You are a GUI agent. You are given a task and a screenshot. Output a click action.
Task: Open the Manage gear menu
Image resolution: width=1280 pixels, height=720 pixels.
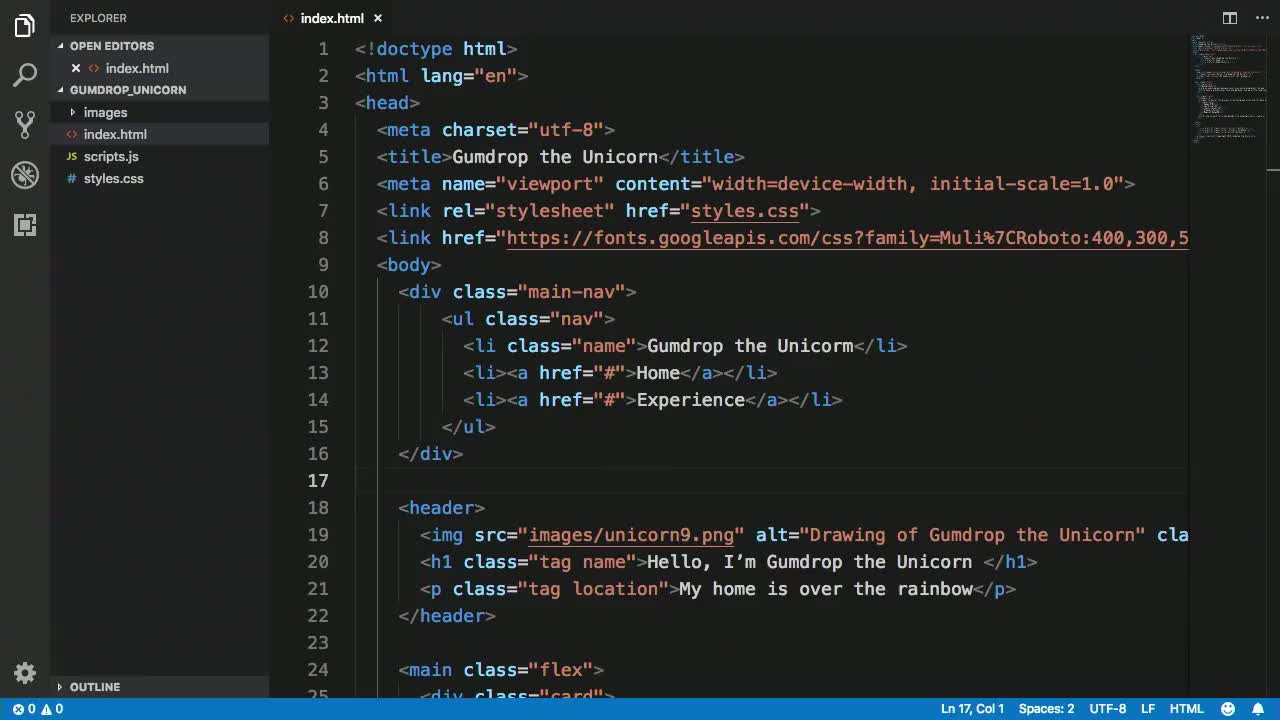pos(24,673)
